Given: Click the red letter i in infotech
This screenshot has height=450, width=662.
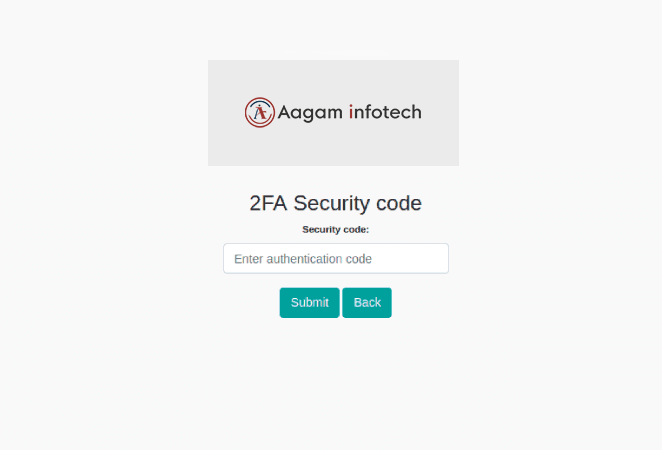Looking at the screenshot, I should tap(351, 112).
